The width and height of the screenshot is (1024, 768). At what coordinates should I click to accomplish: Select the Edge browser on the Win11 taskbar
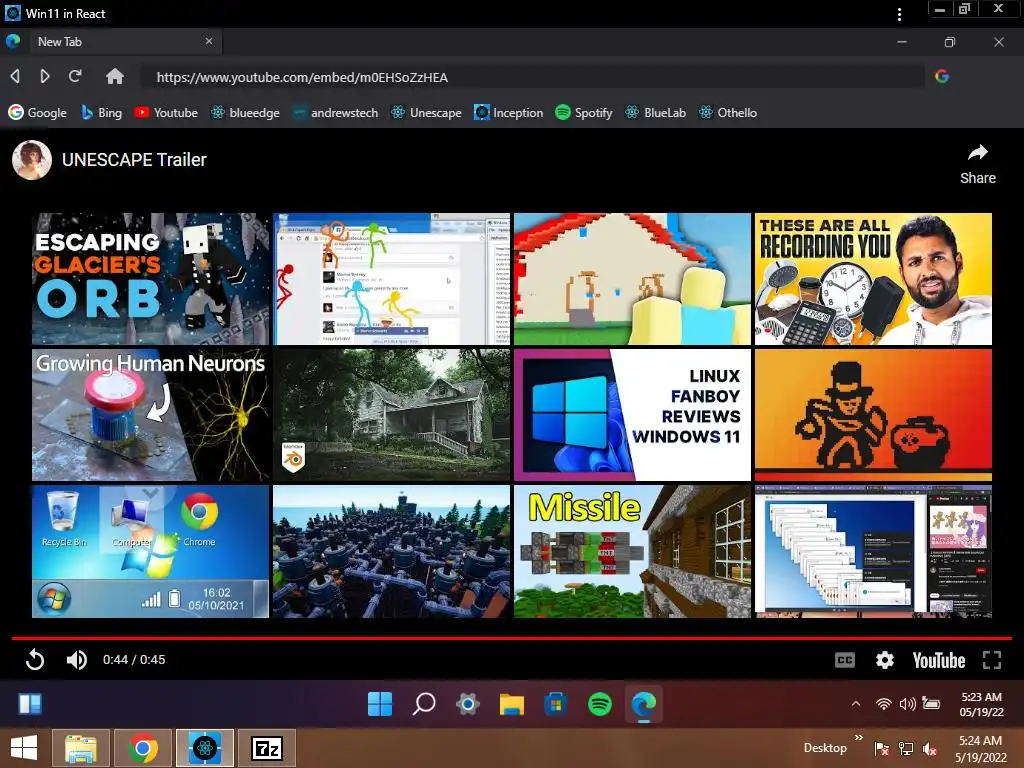click(644, 704)
